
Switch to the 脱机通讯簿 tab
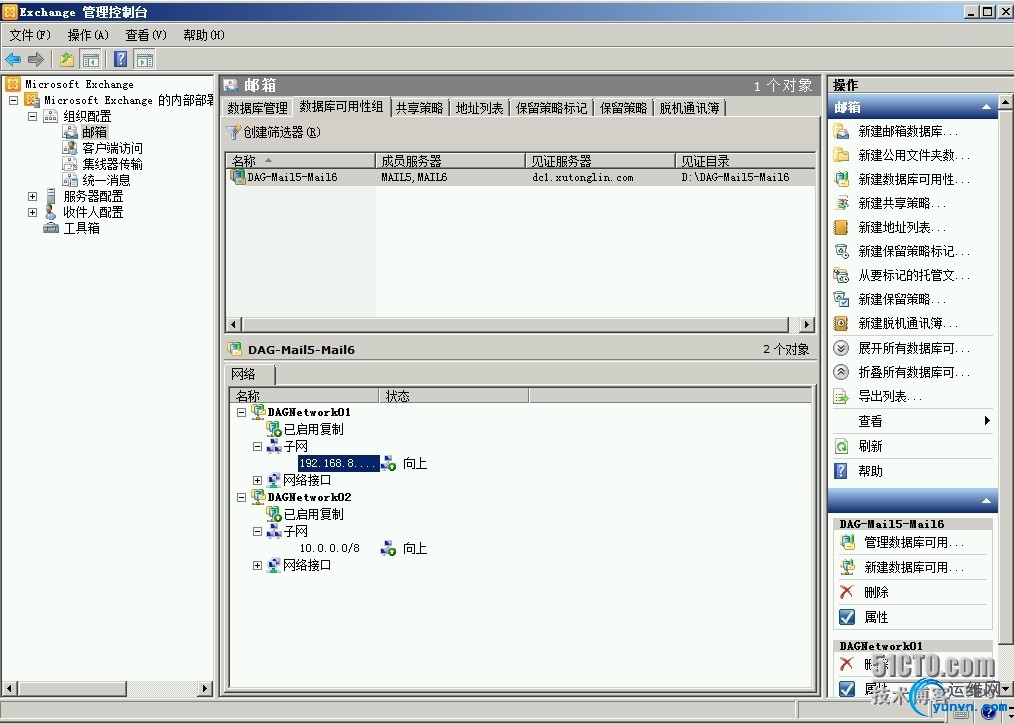pos(689,108)
